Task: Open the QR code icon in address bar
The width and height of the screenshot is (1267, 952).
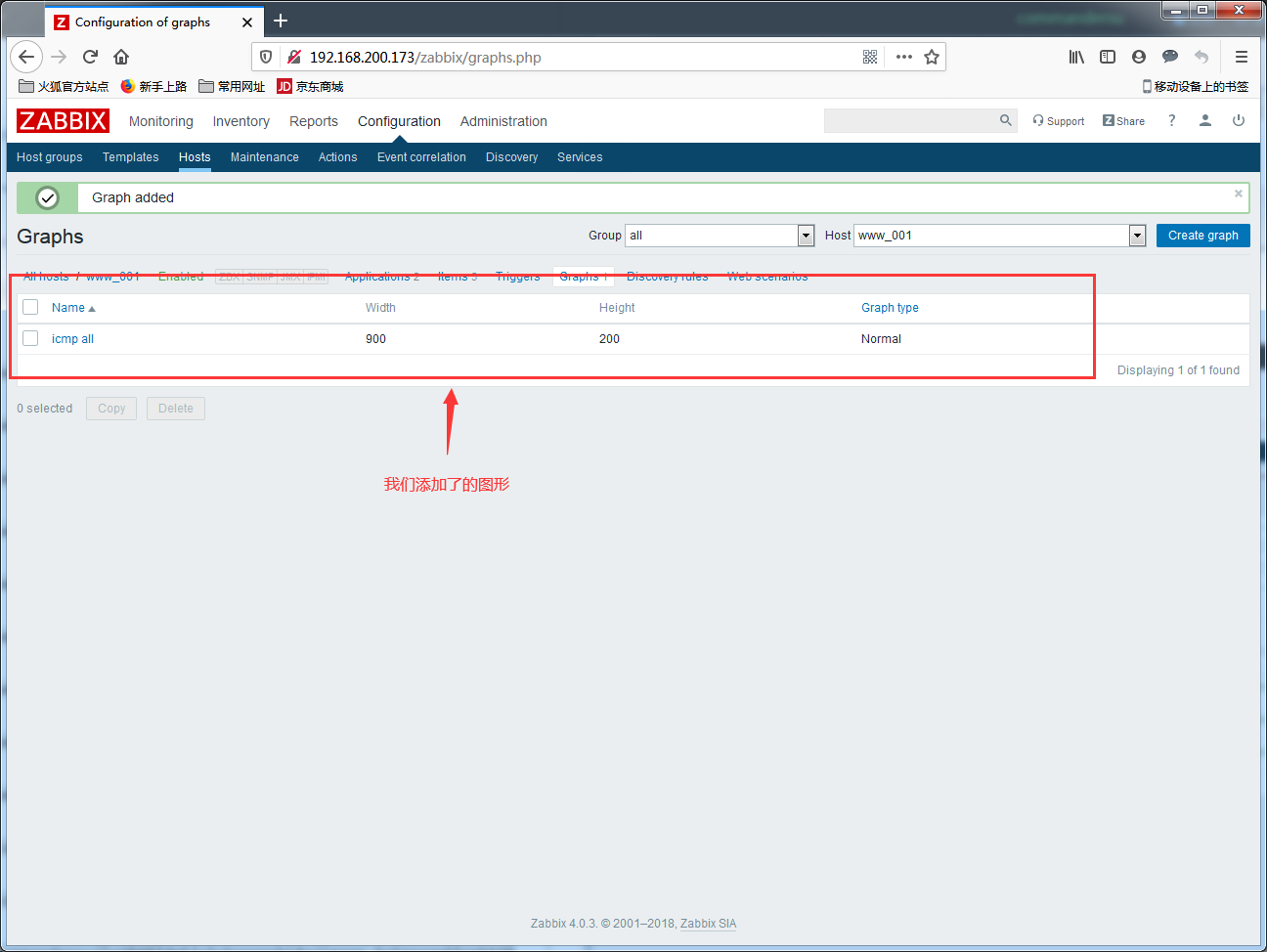Action: click(x=870, y=57)
